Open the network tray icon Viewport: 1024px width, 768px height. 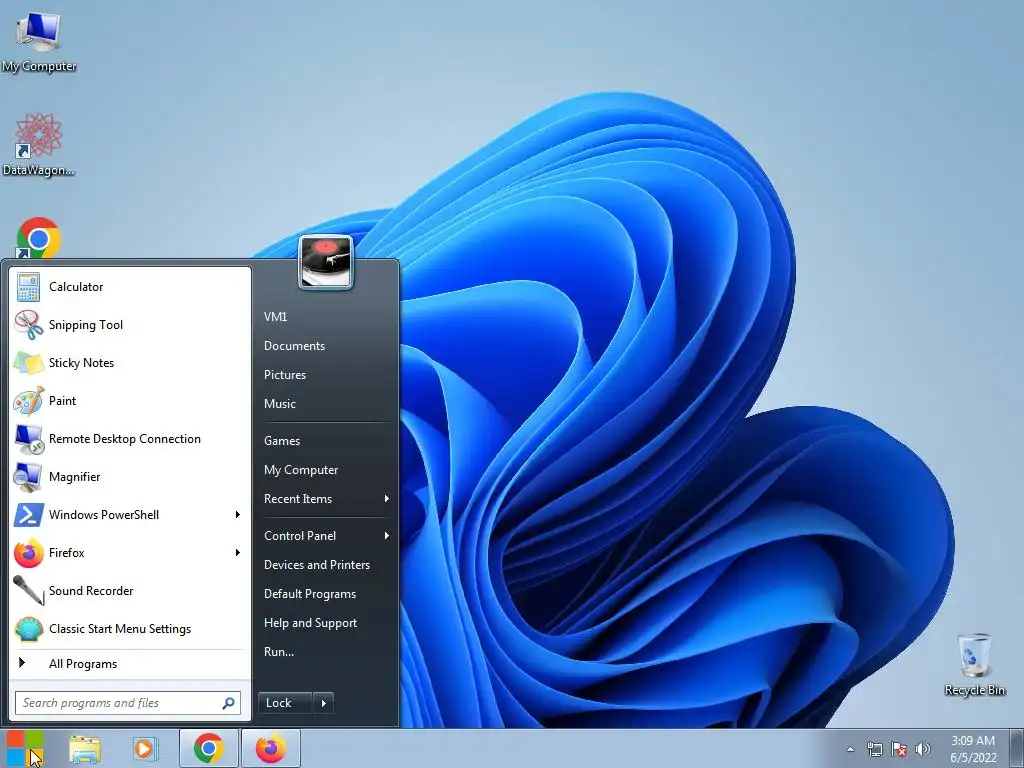874,749
